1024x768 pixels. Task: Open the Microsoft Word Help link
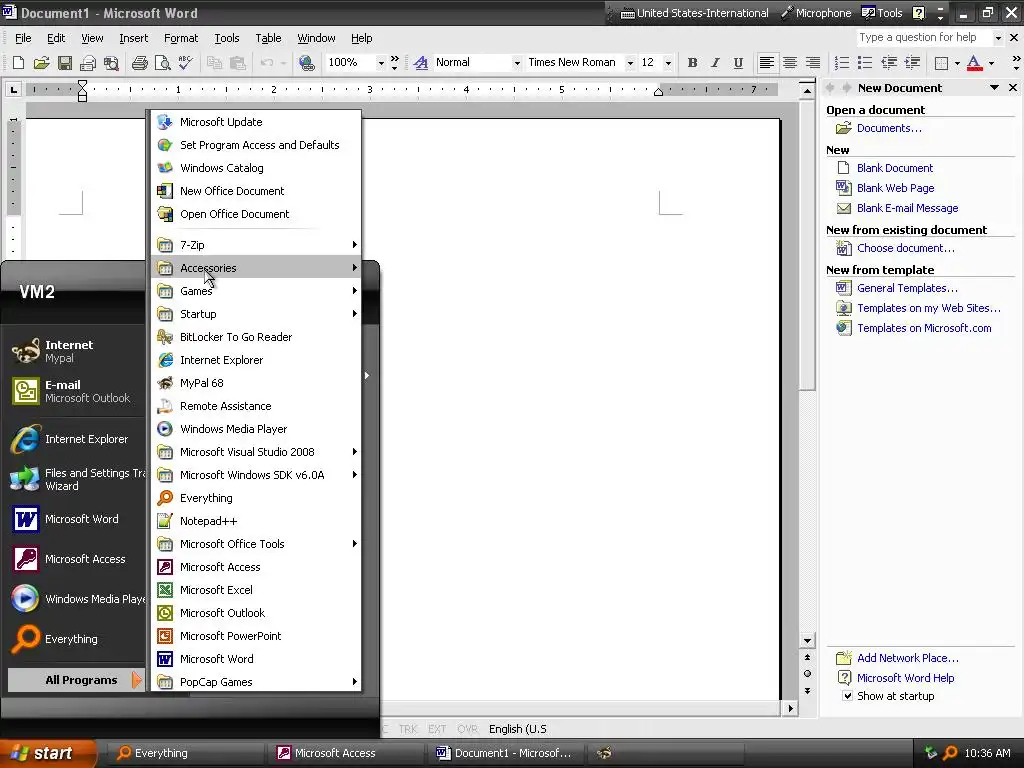click(905, 678)
